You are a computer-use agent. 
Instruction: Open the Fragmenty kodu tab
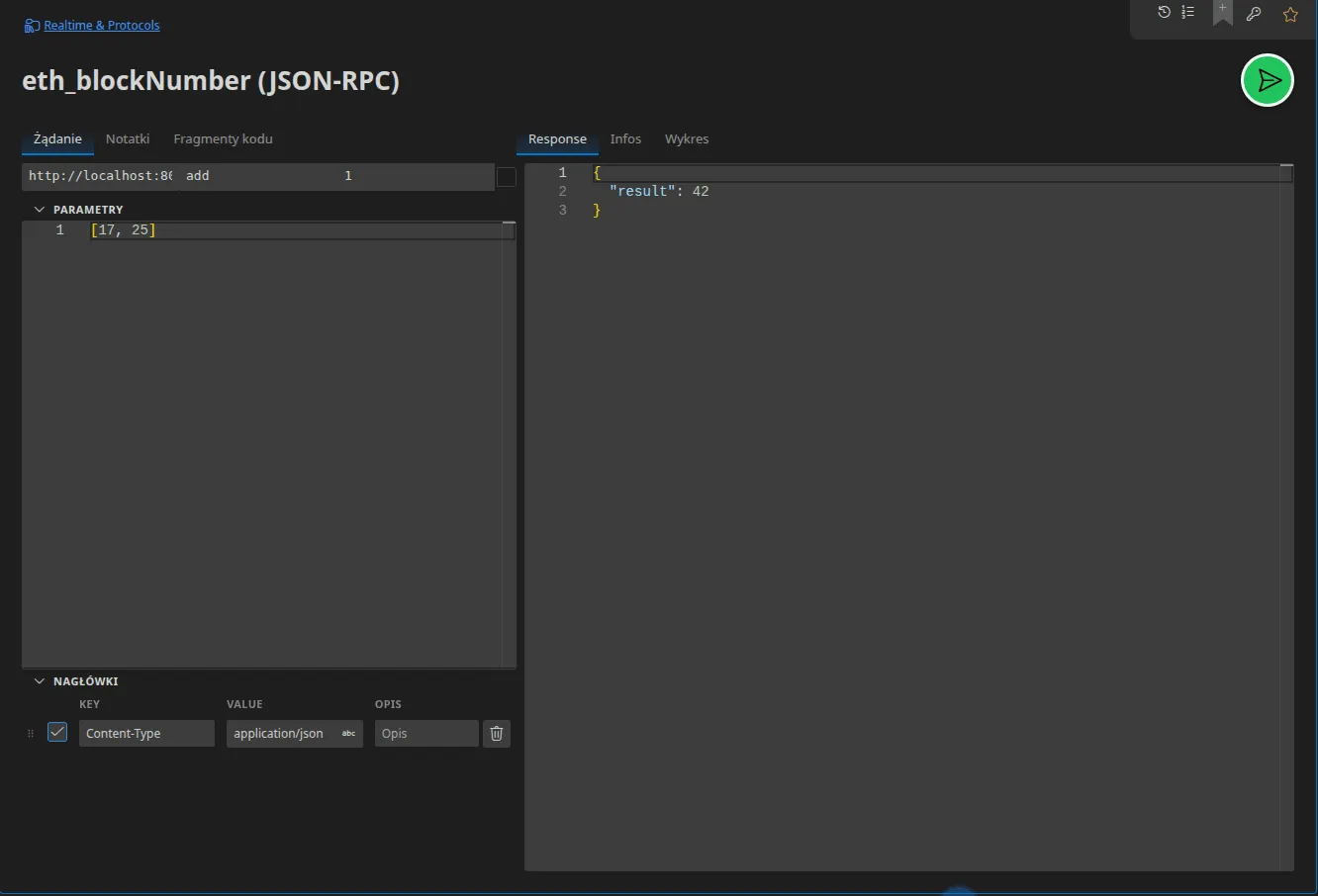pos(223,139)
